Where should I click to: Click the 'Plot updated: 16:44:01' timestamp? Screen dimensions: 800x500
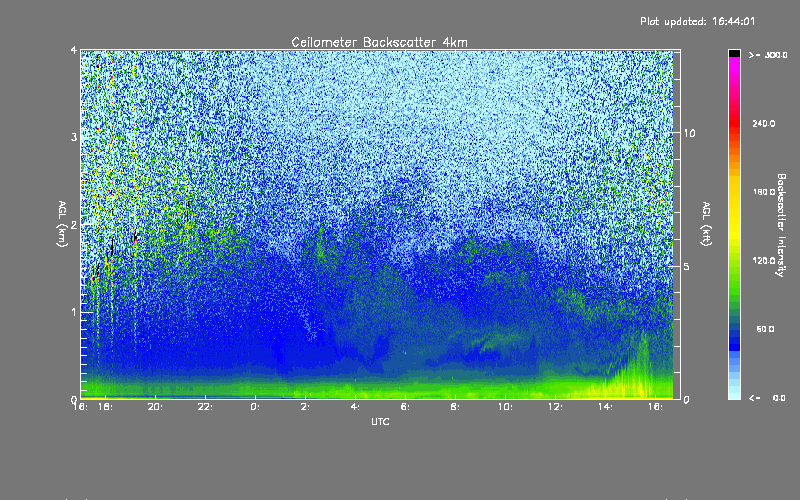(697, 21)
